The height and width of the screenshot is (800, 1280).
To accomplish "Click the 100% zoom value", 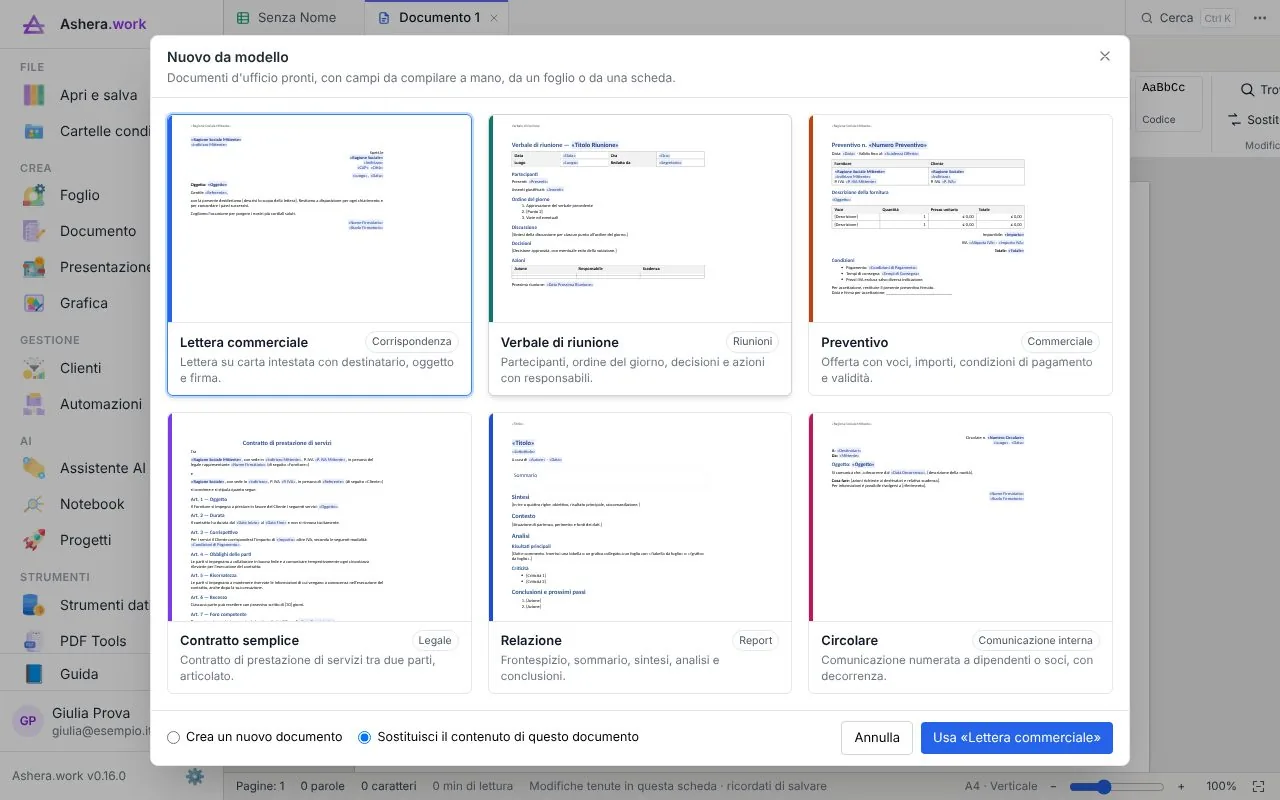I will coord(1221,787).
